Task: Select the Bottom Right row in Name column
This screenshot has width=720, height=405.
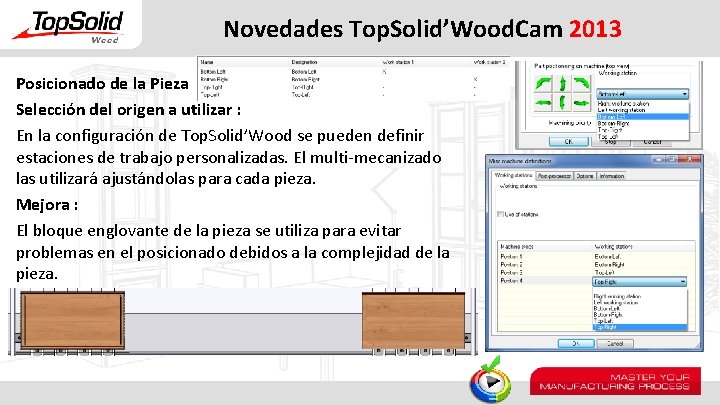Action: point(214,79)
